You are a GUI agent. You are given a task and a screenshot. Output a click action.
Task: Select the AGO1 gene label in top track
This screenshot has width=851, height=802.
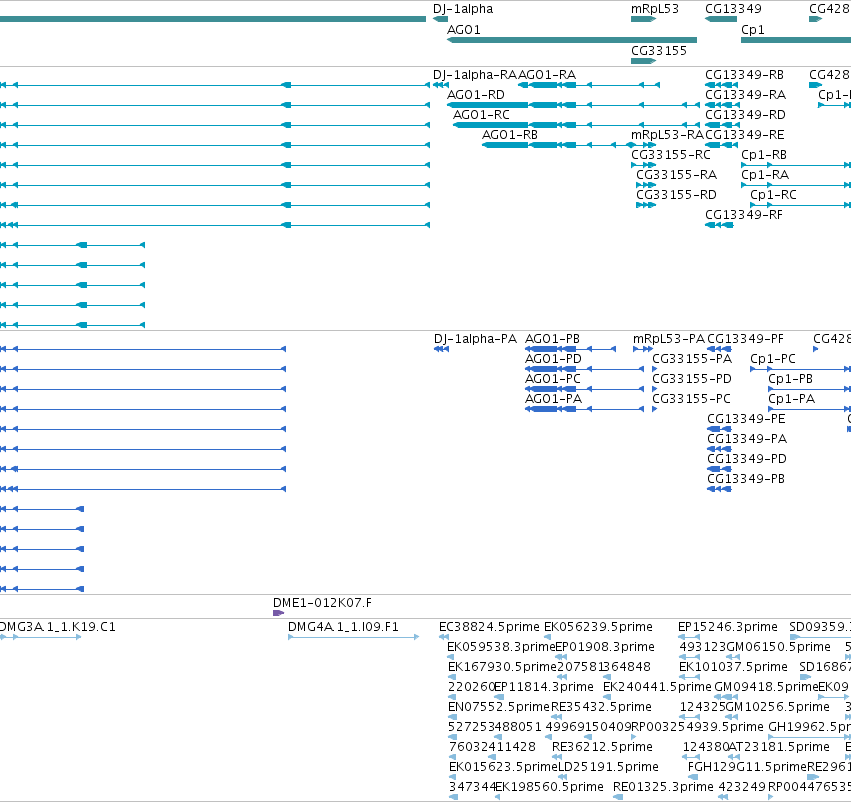463,29
